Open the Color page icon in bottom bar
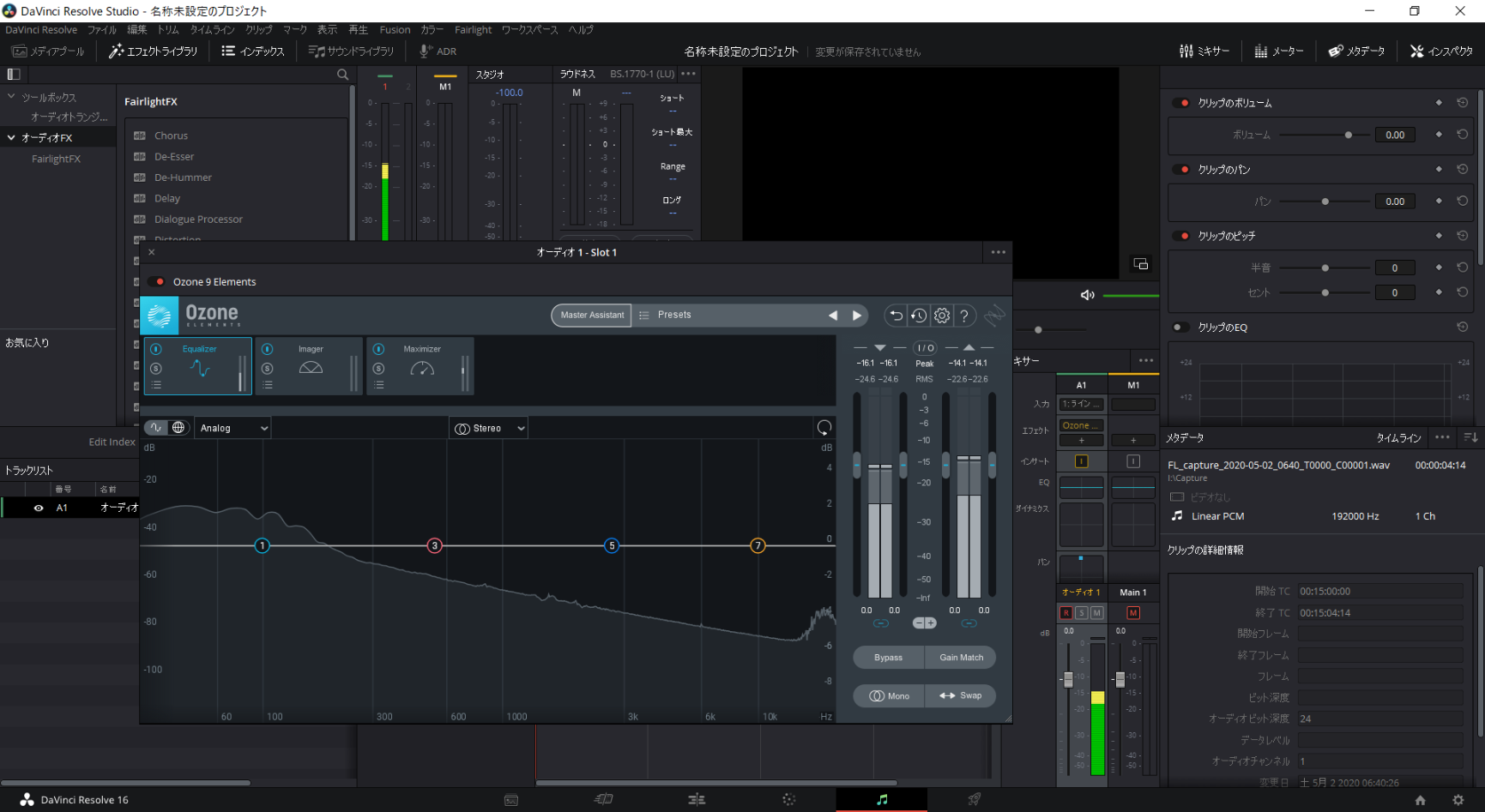1485x812 pixels. click(788, 799)
